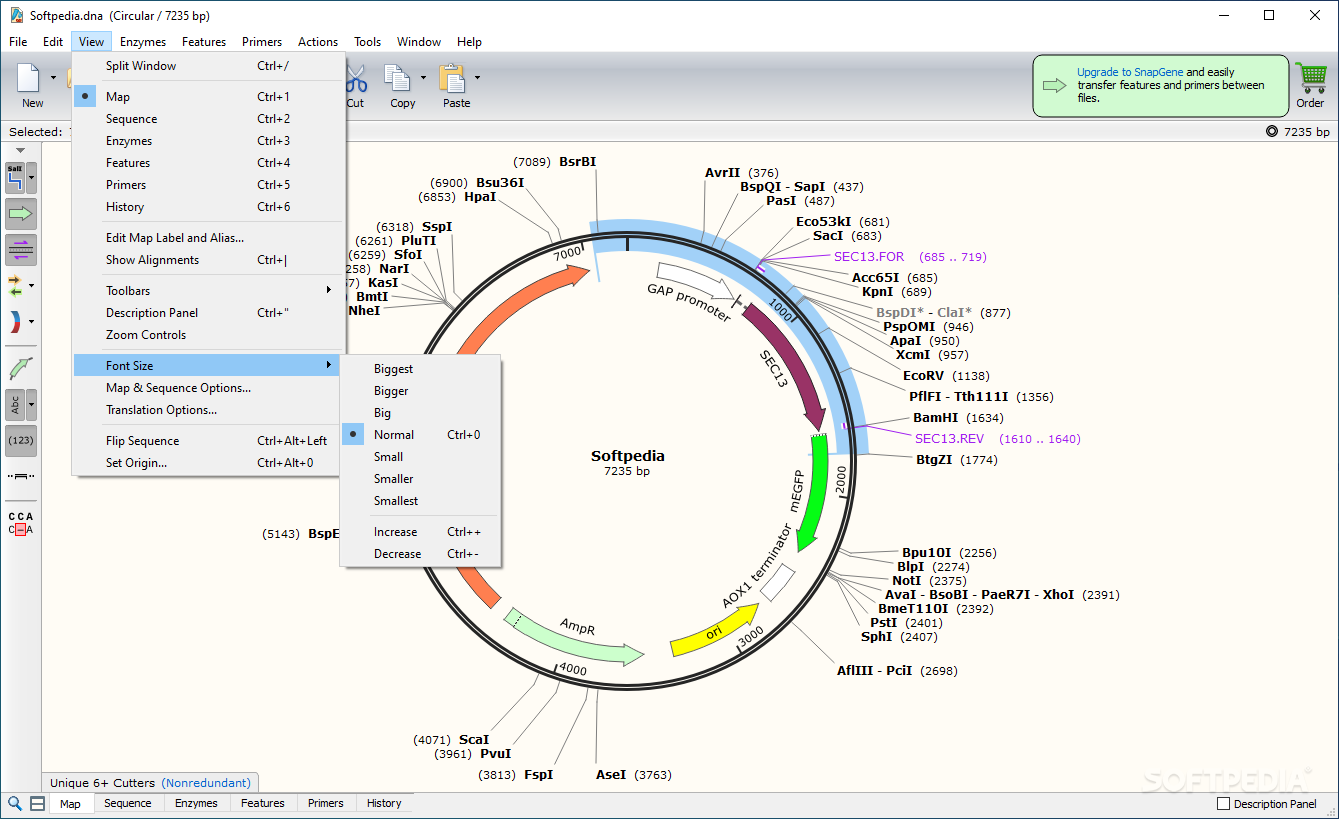Select the yellow ori feature on the map
The width and height of the screenshot is (1339, 819).
click(x=714, y=632)
